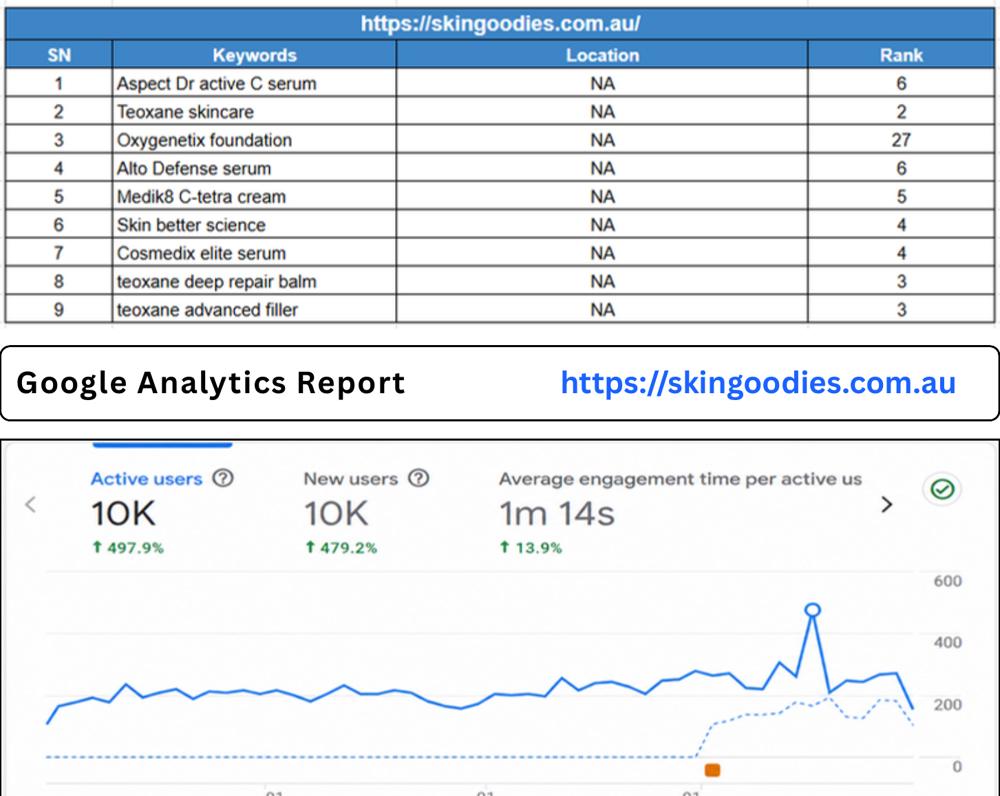Select keyword teoxane advanced filler

point(207,309)
